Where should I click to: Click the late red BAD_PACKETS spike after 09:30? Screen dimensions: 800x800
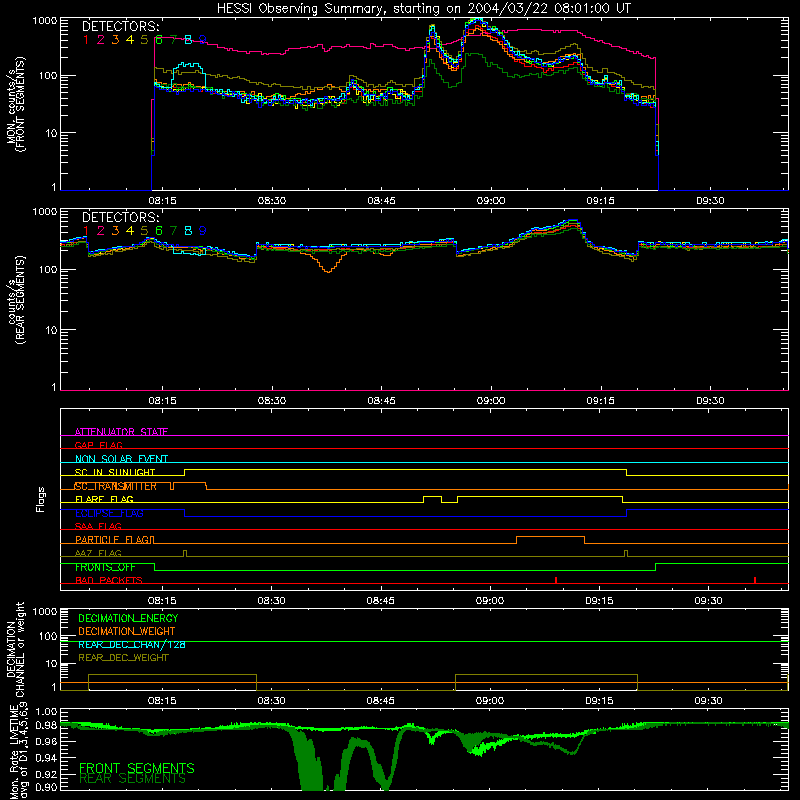755,580
